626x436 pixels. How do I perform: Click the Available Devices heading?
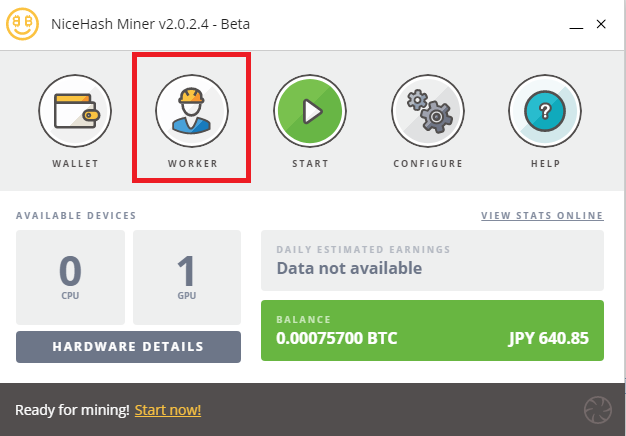pyautogui.click(x=76, y=216)
